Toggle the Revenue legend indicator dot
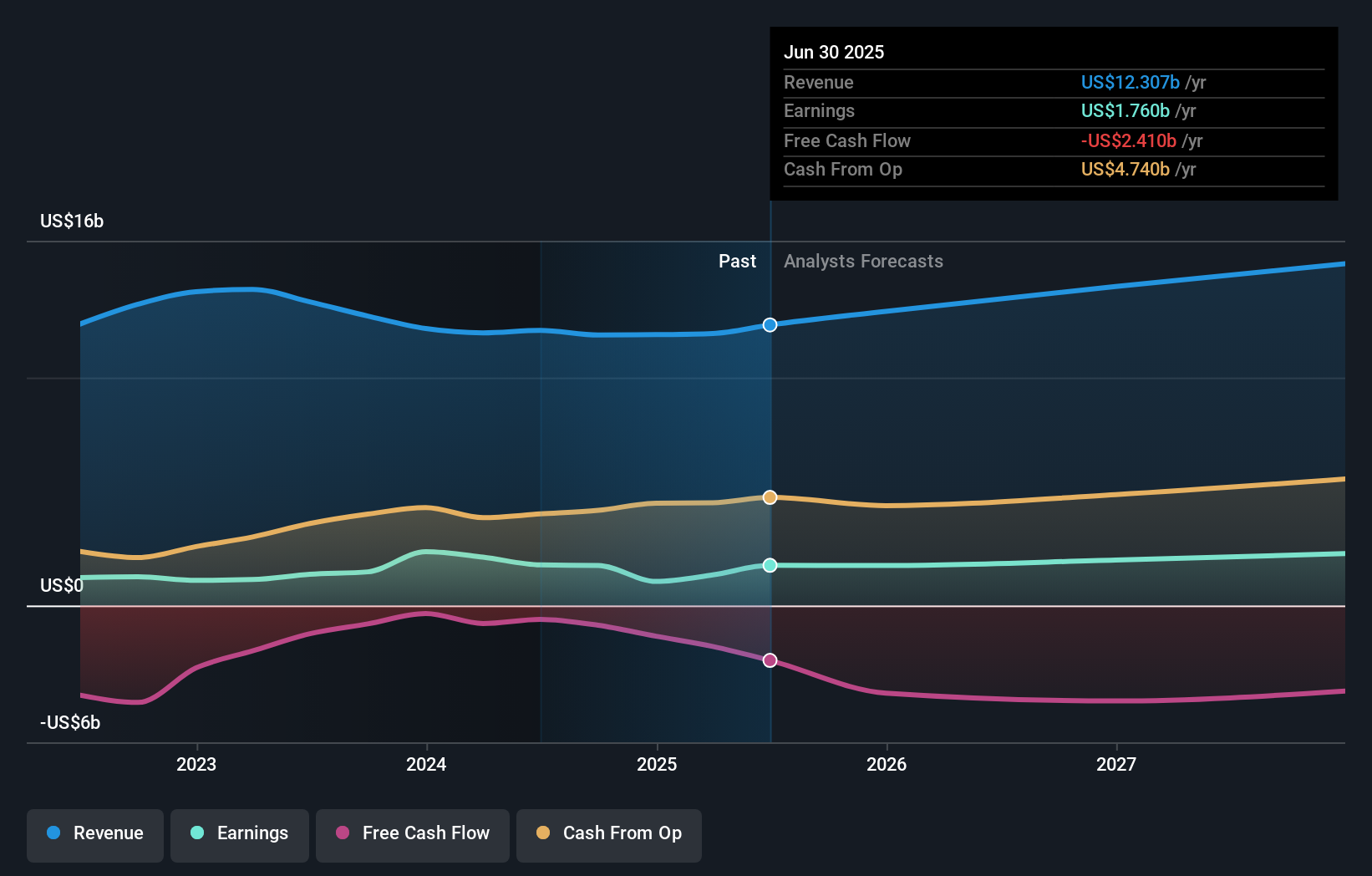The width and height of the screenshot is (1372, 876). click(53, 833)
